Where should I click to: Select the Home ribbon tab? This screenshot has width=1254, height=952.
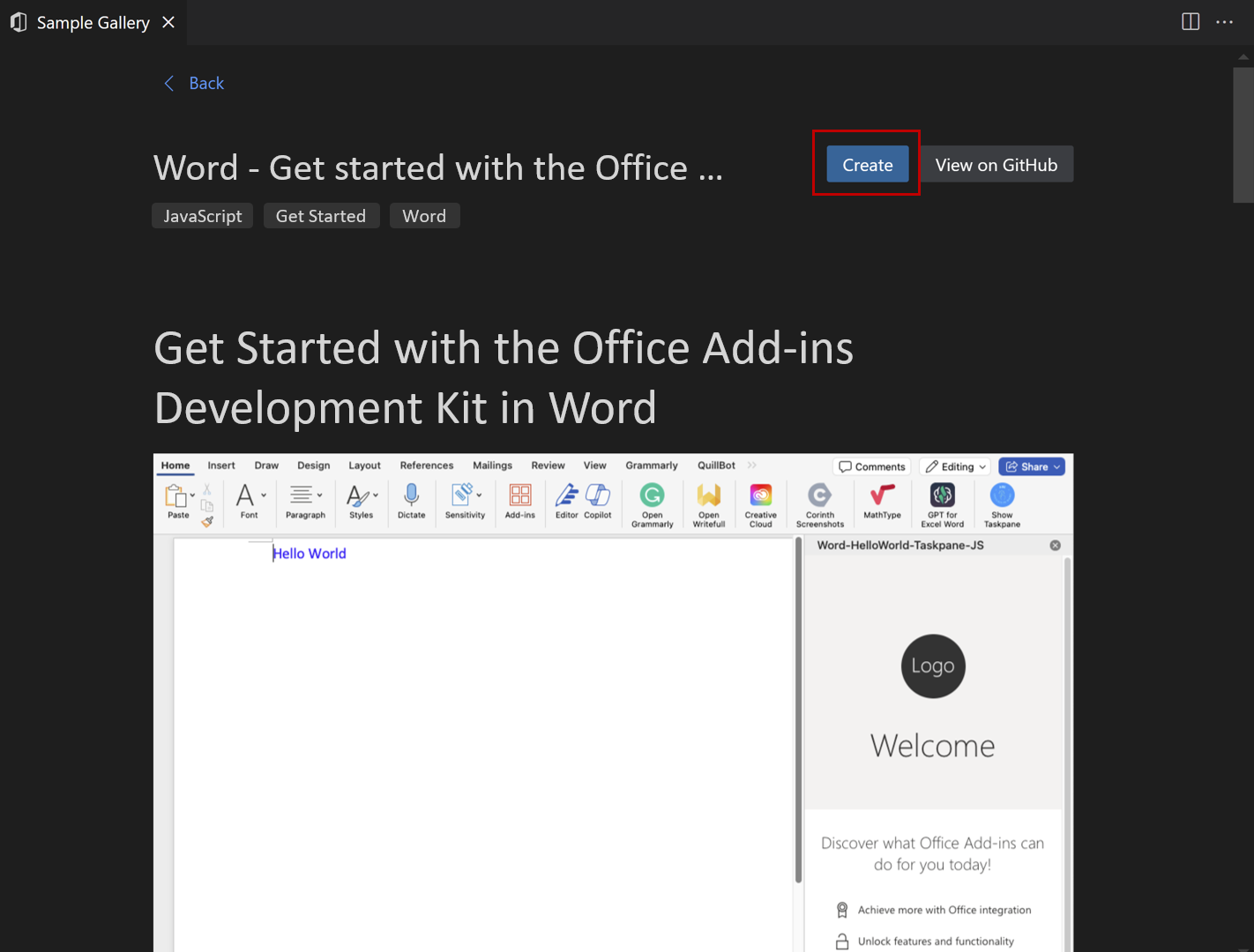(x=175, y=465)
